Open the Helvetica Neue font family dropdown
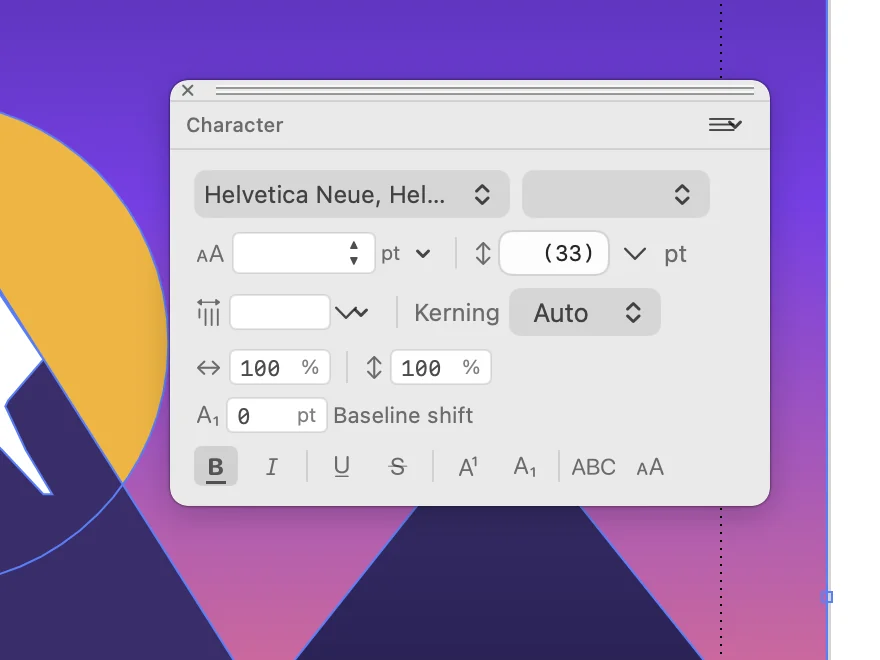The height and width of the screenshot is (660, 880). [x=352, y=194]
